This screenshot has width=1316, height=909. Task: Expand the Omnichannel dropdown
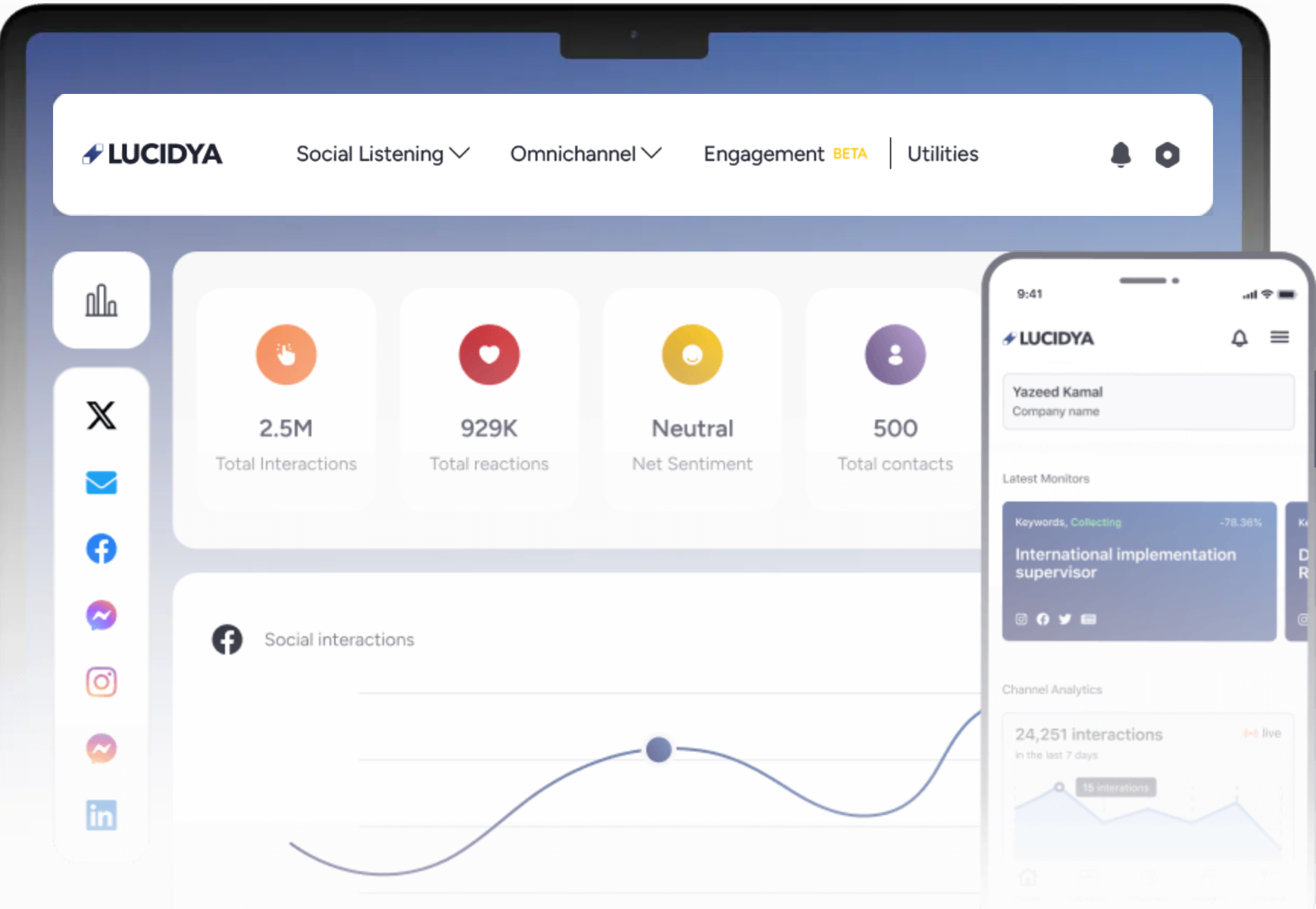(586, 154)
